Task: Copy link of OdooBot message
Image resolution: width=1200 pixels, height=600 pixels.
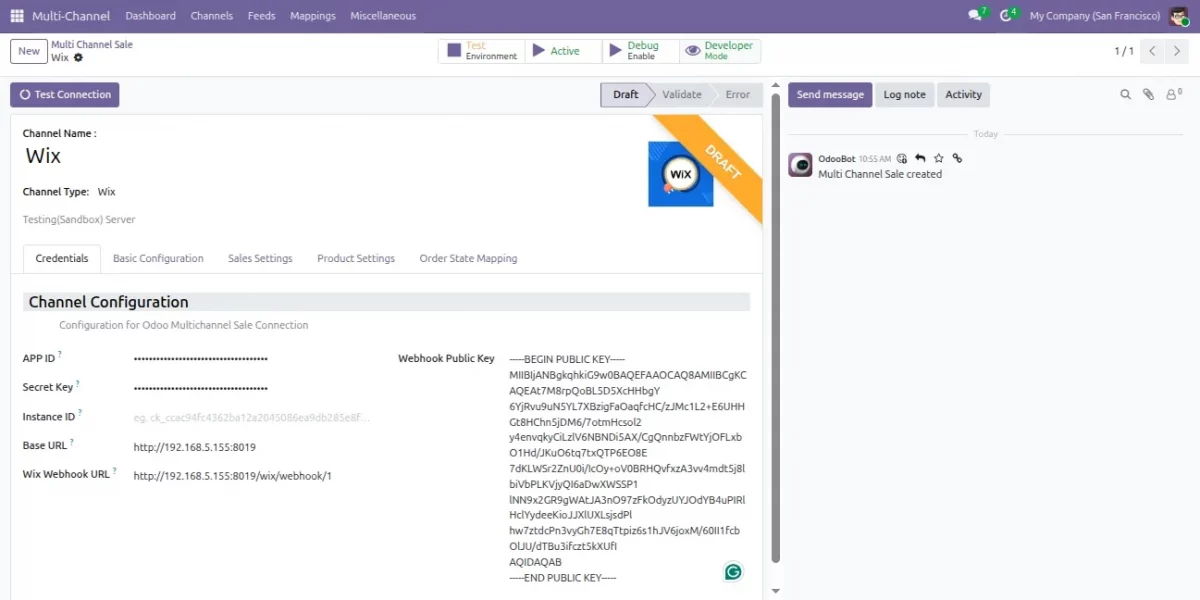Action: pyautogui.click(x=957, y=158)
